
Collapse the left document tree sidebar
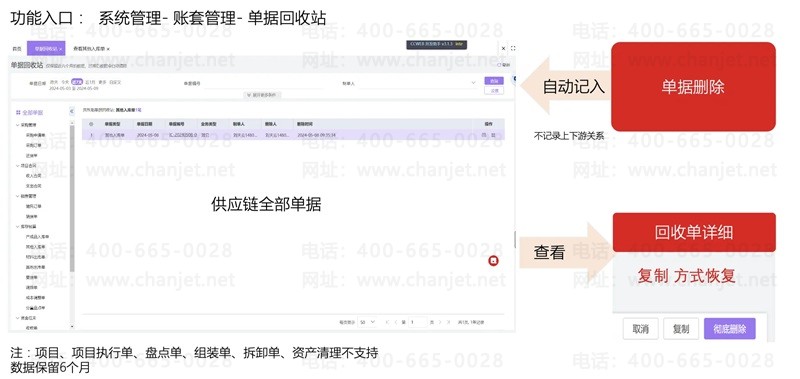coord(71,111)
